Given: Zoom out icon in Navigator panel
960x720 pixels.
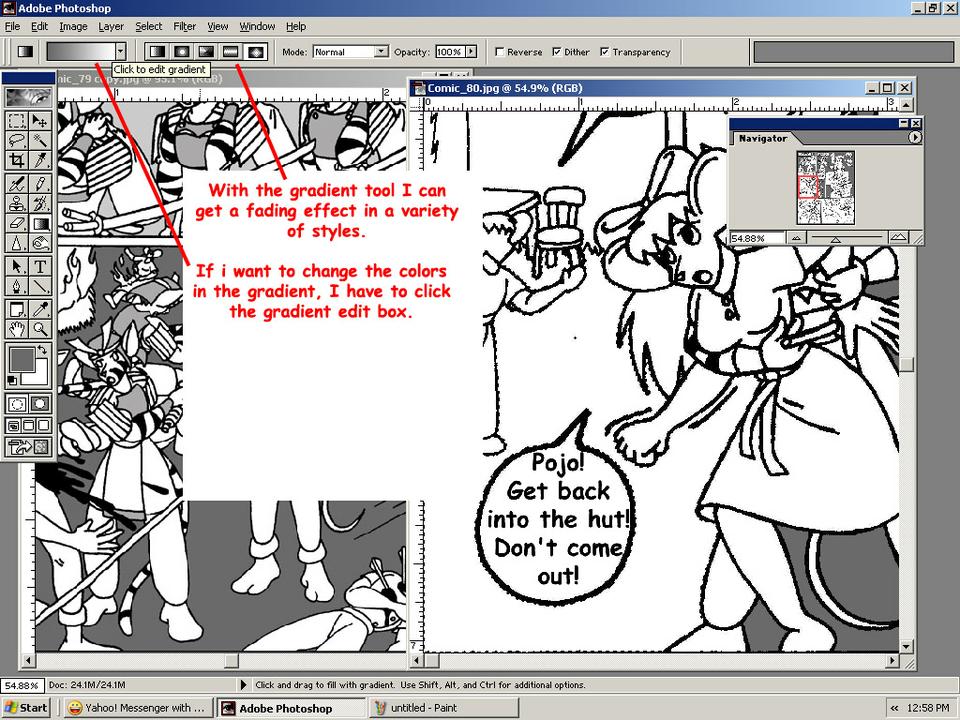Looking at the screenshot, I should [796, 238].
